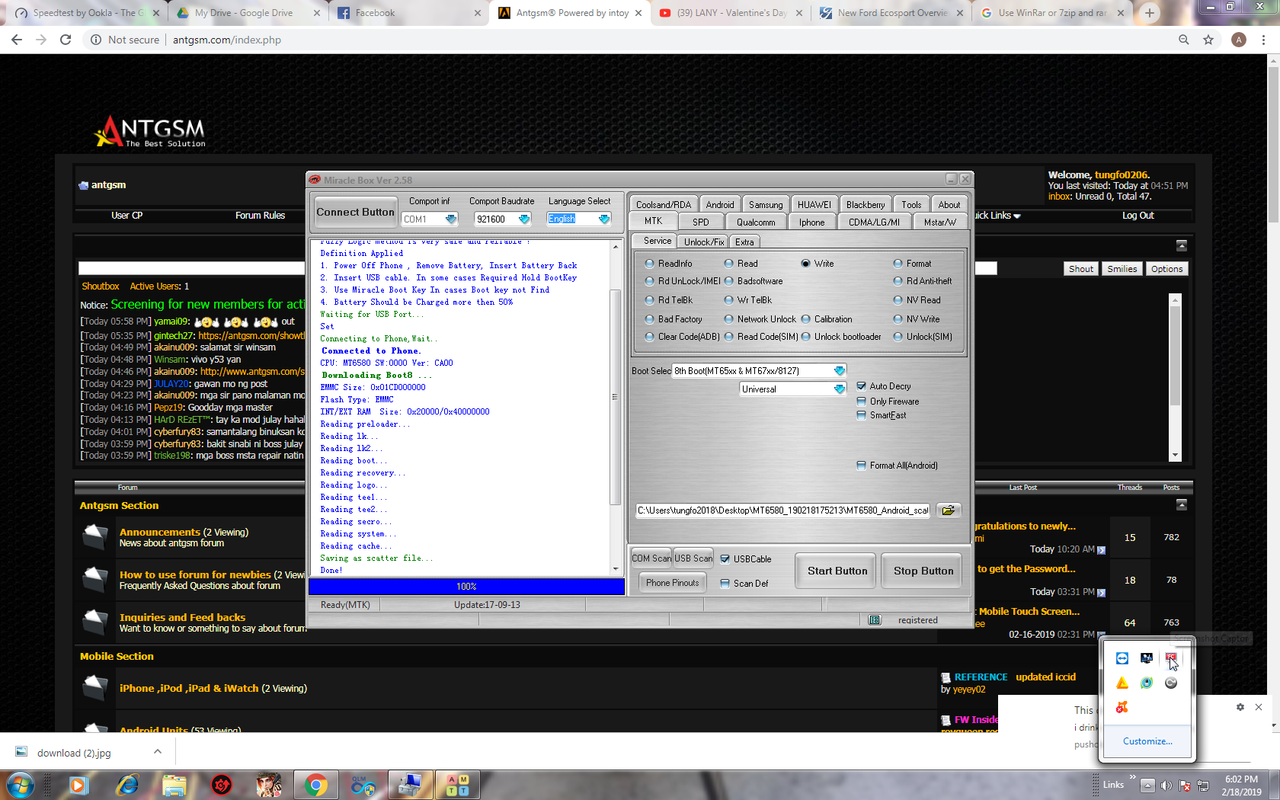This screenshot has width=1280, height=800.
Task: Click the COM Scan button
Action: click(x=651, y=558)
